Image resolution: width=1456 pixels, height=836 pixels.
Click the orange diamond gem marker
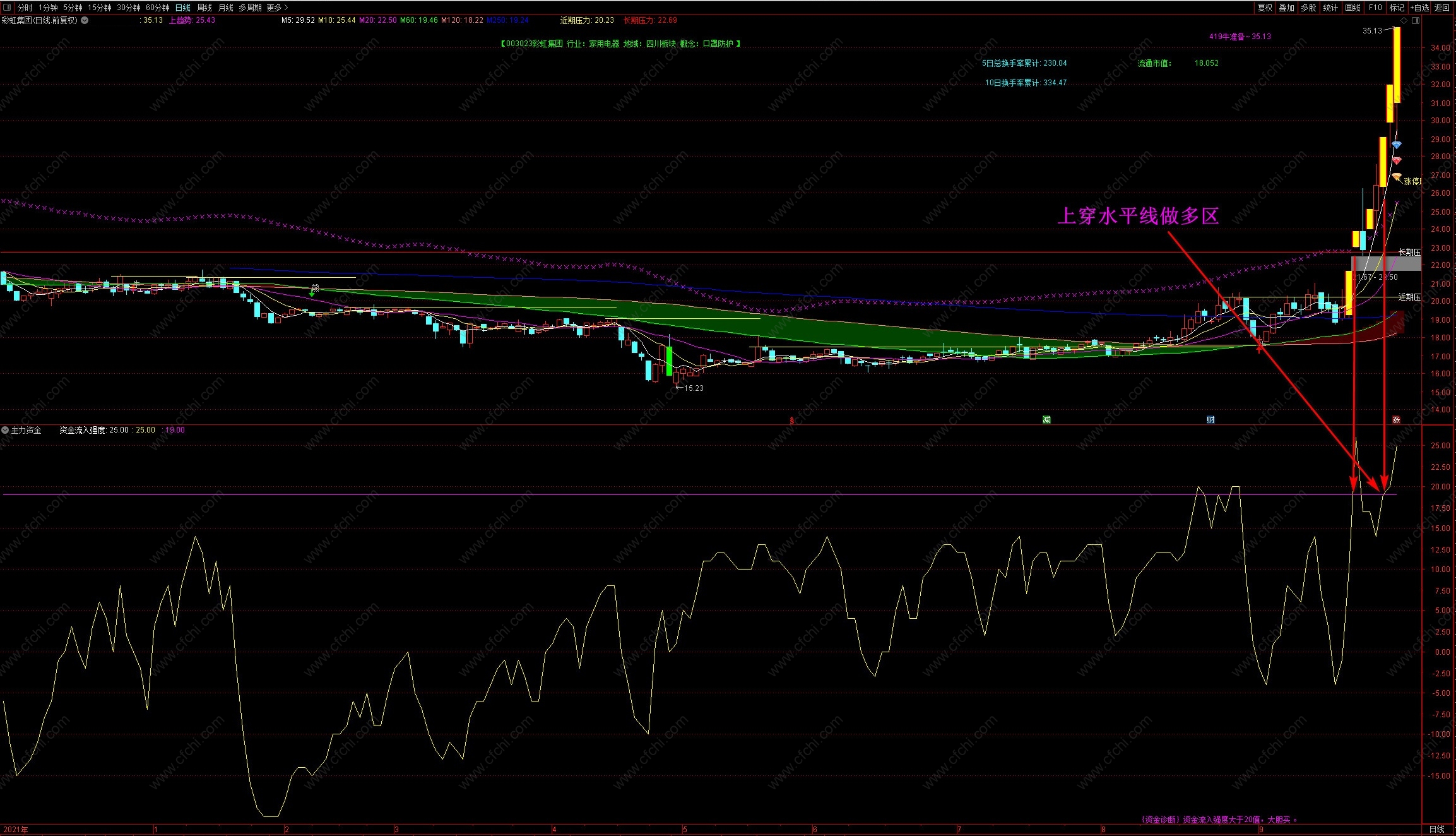point(1397,177)
